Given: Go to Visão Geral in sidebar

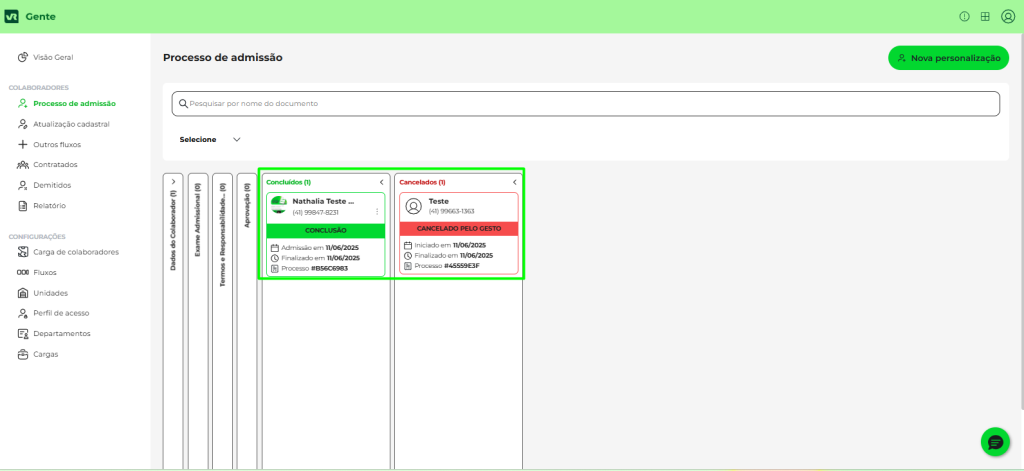Looking at the screenshot, I should [x=53, y=57].
